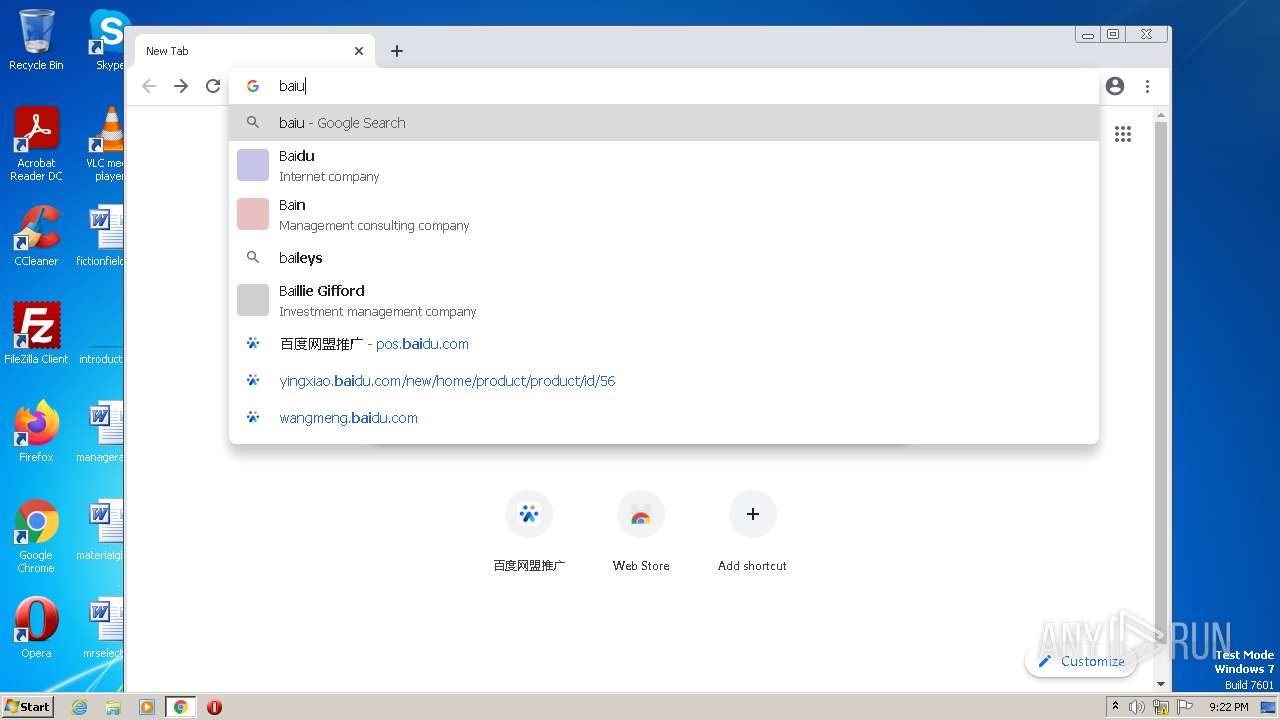Click the Windows Start button
Viewport: 1280px width, 720px height.
pos(27,706)
